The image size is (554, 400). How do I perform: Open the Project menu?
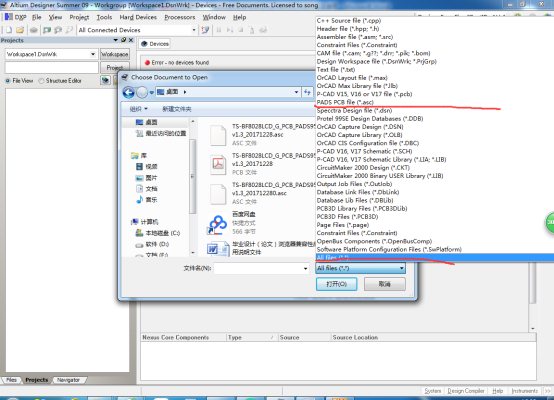click(x=79, y=17)
